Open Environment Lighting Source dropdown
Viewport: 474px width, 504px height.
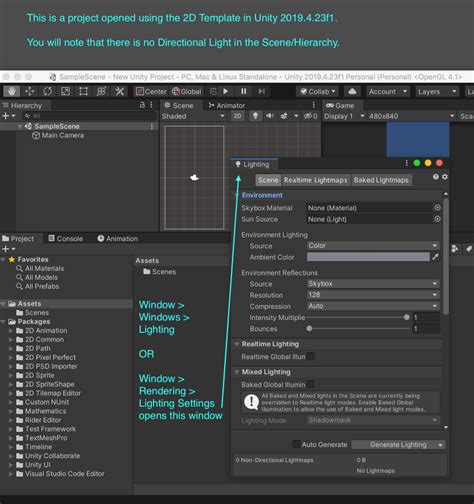pyautogui.click(x=373, y=246)
